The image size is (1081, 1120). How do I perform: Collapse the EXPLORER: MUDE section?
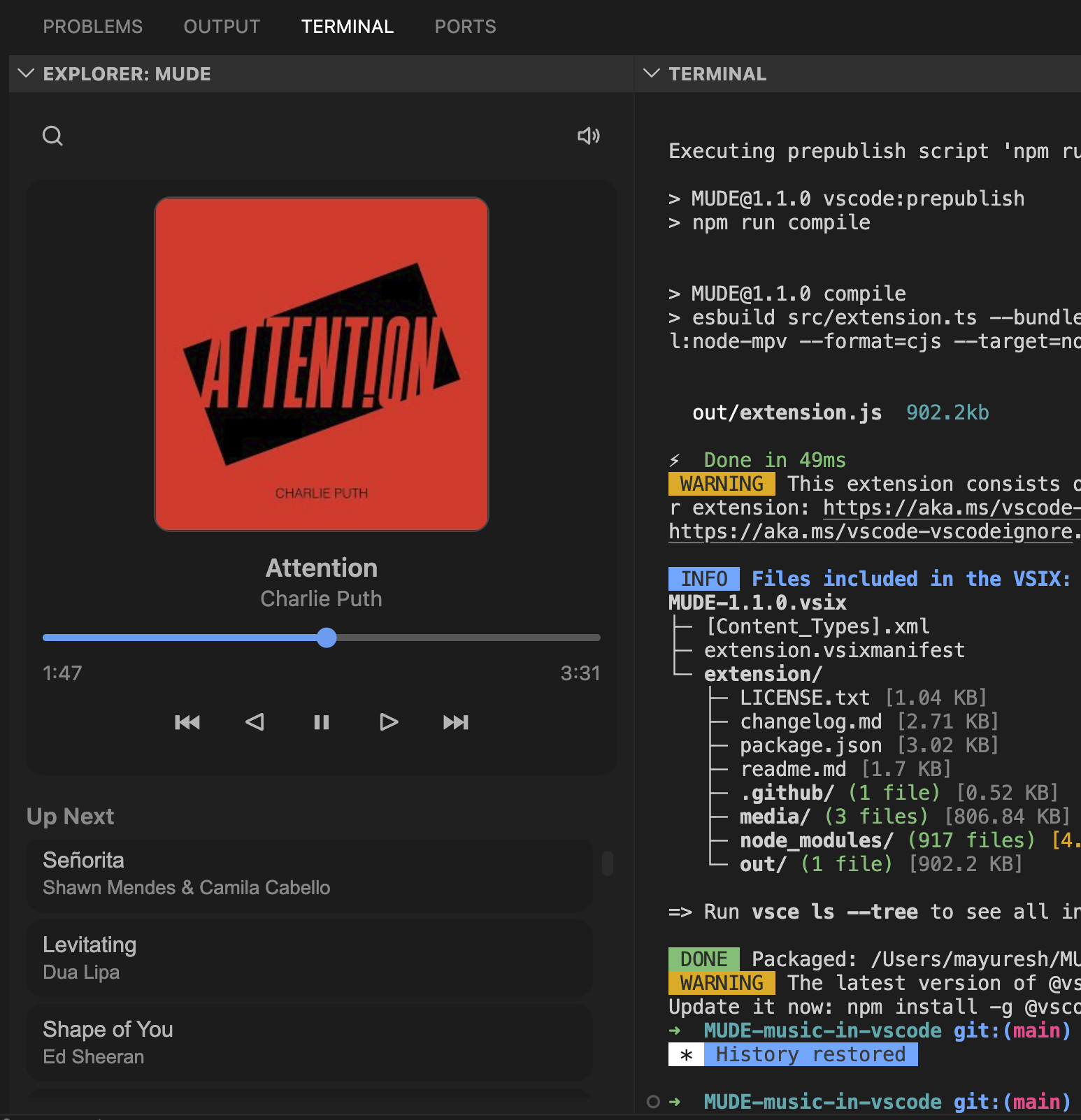pyautogui.click(x=26, y=73)
